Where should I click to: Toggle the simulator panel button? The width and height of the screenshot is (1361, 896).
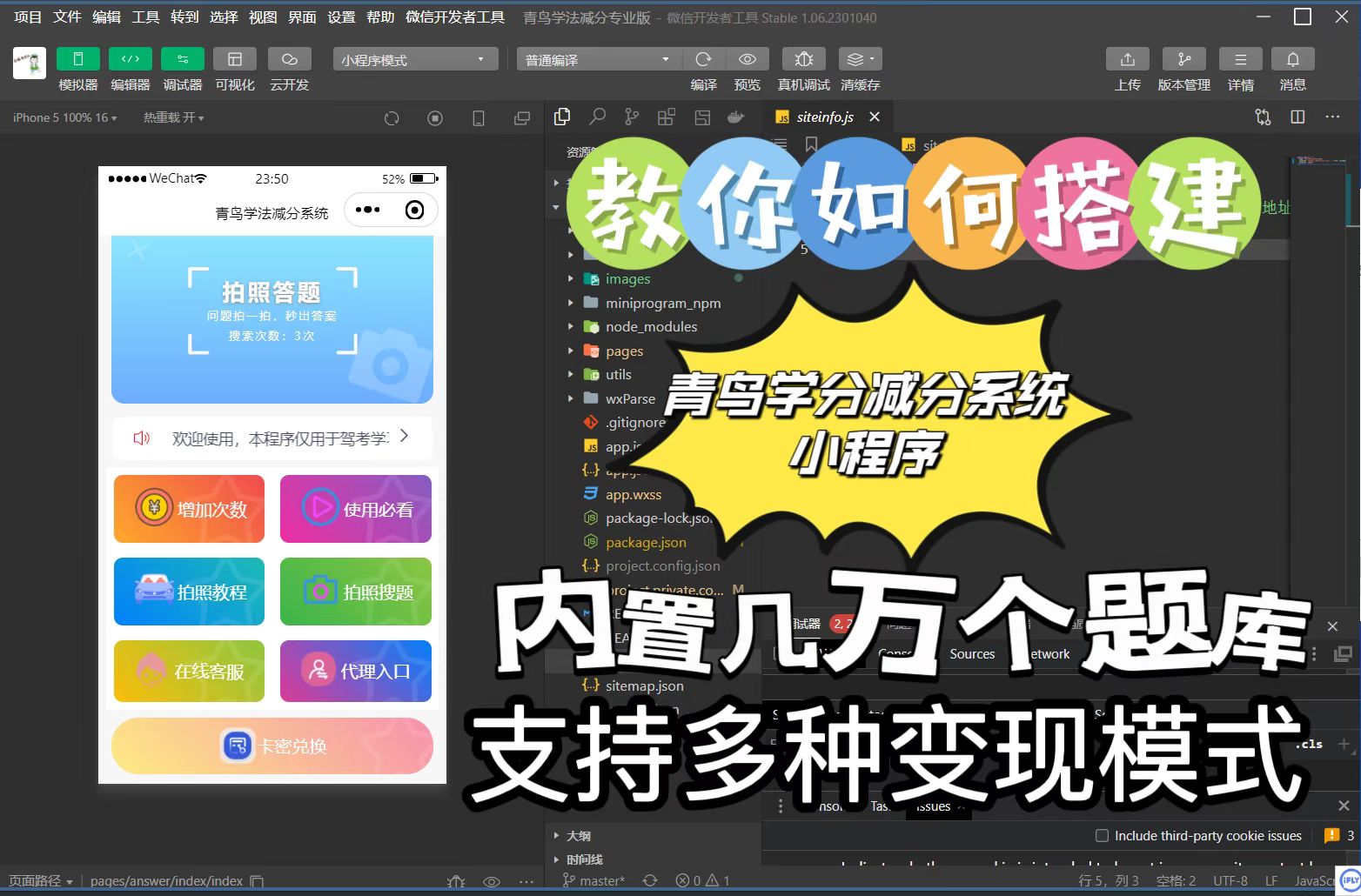click(x=77, y=59)
